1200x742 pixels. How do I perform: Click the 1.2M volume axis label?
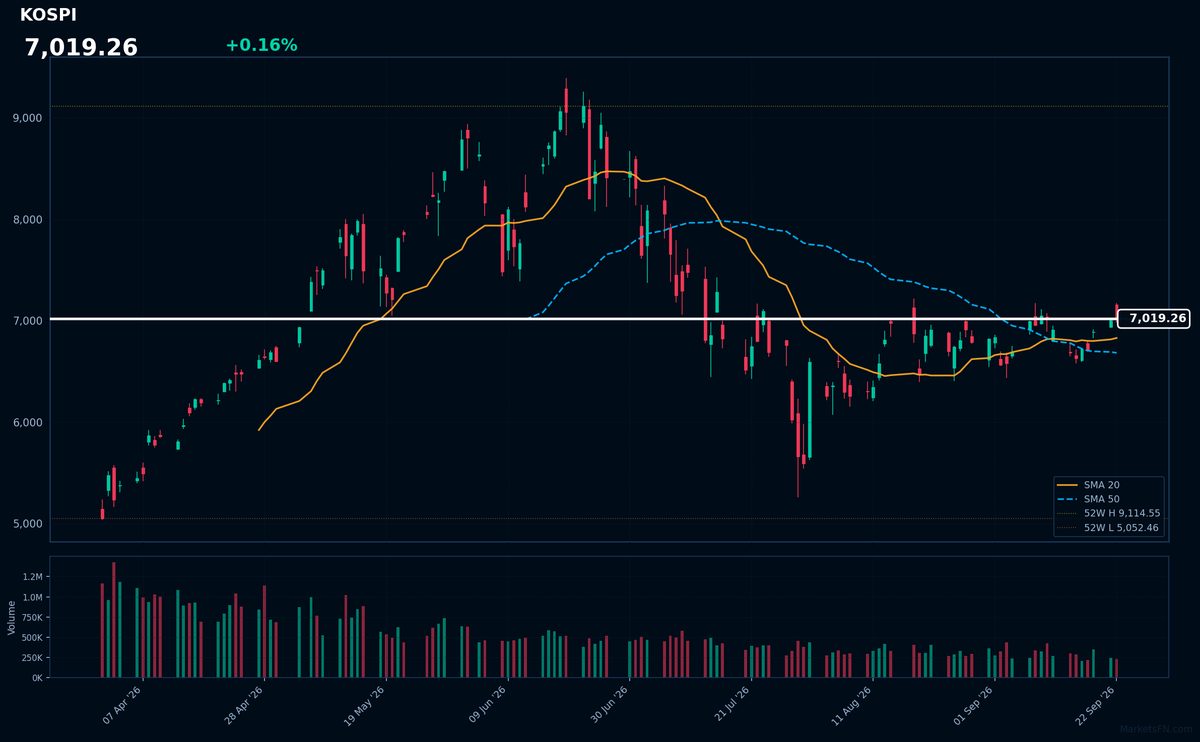(32, 577)
